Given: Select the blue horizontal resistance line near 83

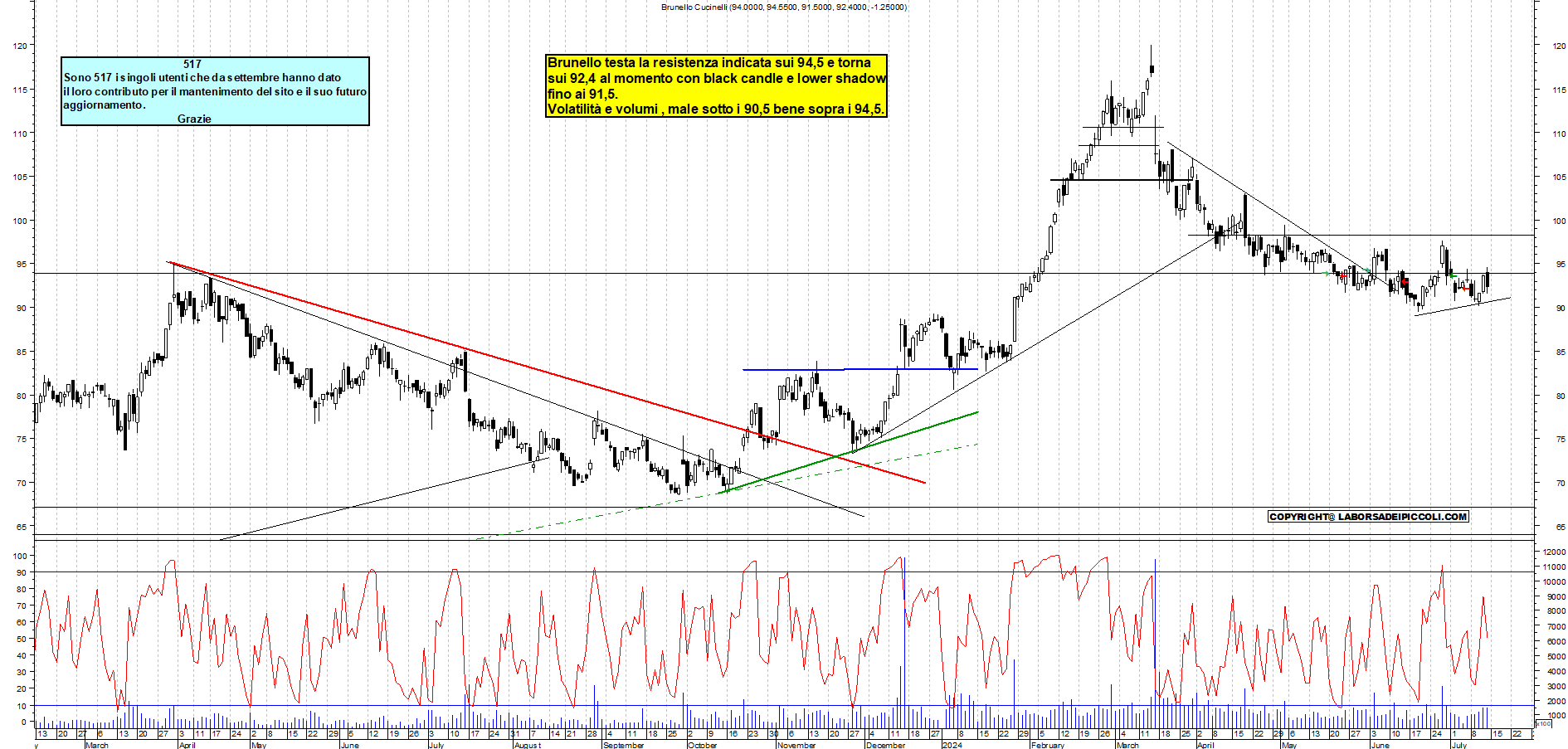Looking at the screenshot, I should point(860,369).
